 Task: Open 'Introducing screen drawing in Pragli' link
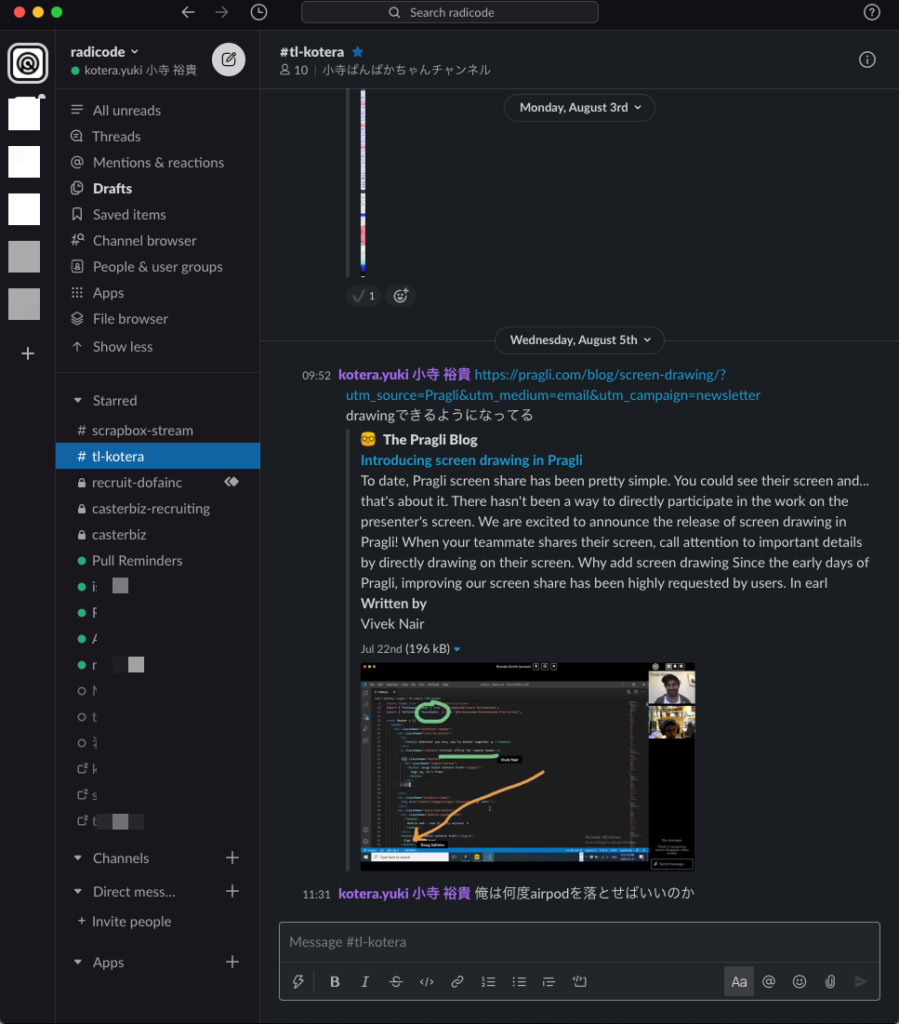(x=471, y=460)
